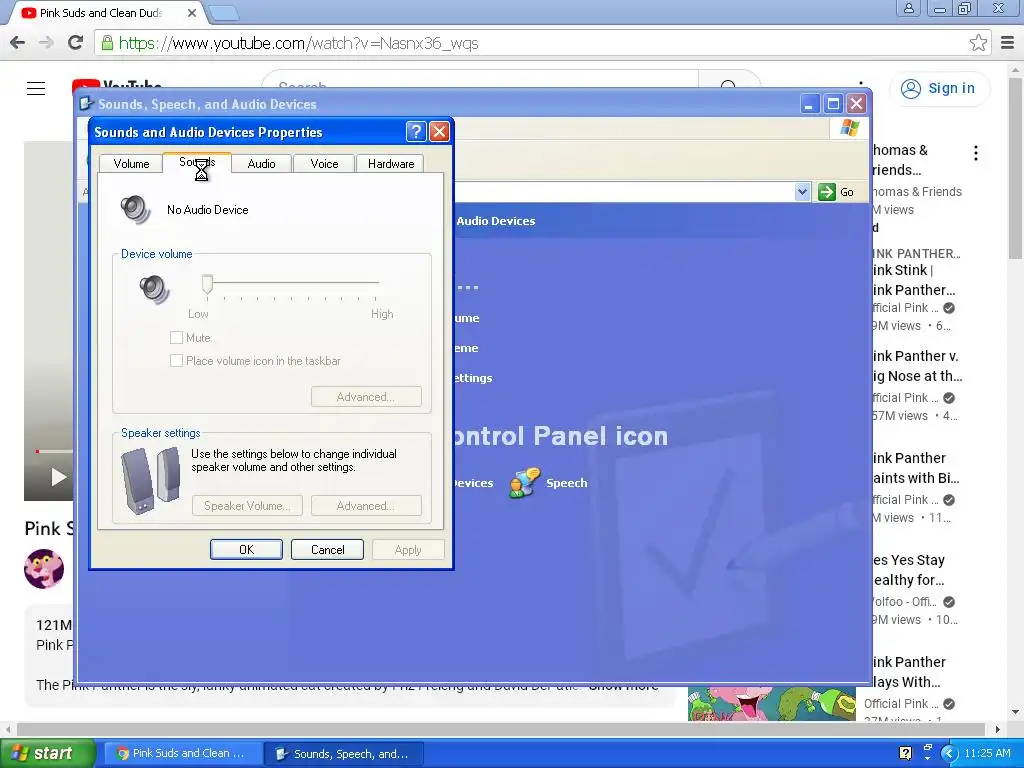Click the help tray icon in taskbar
Viewport: 1024px width, 768px height.
point(905,753)
